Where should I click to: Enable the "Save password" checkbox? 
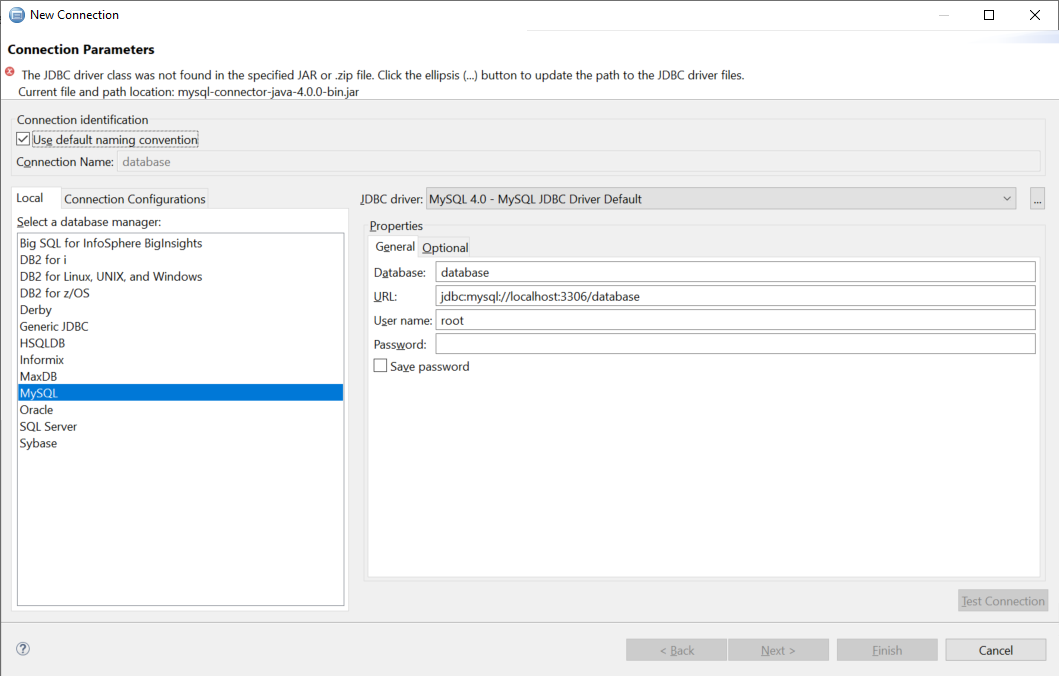380,366
